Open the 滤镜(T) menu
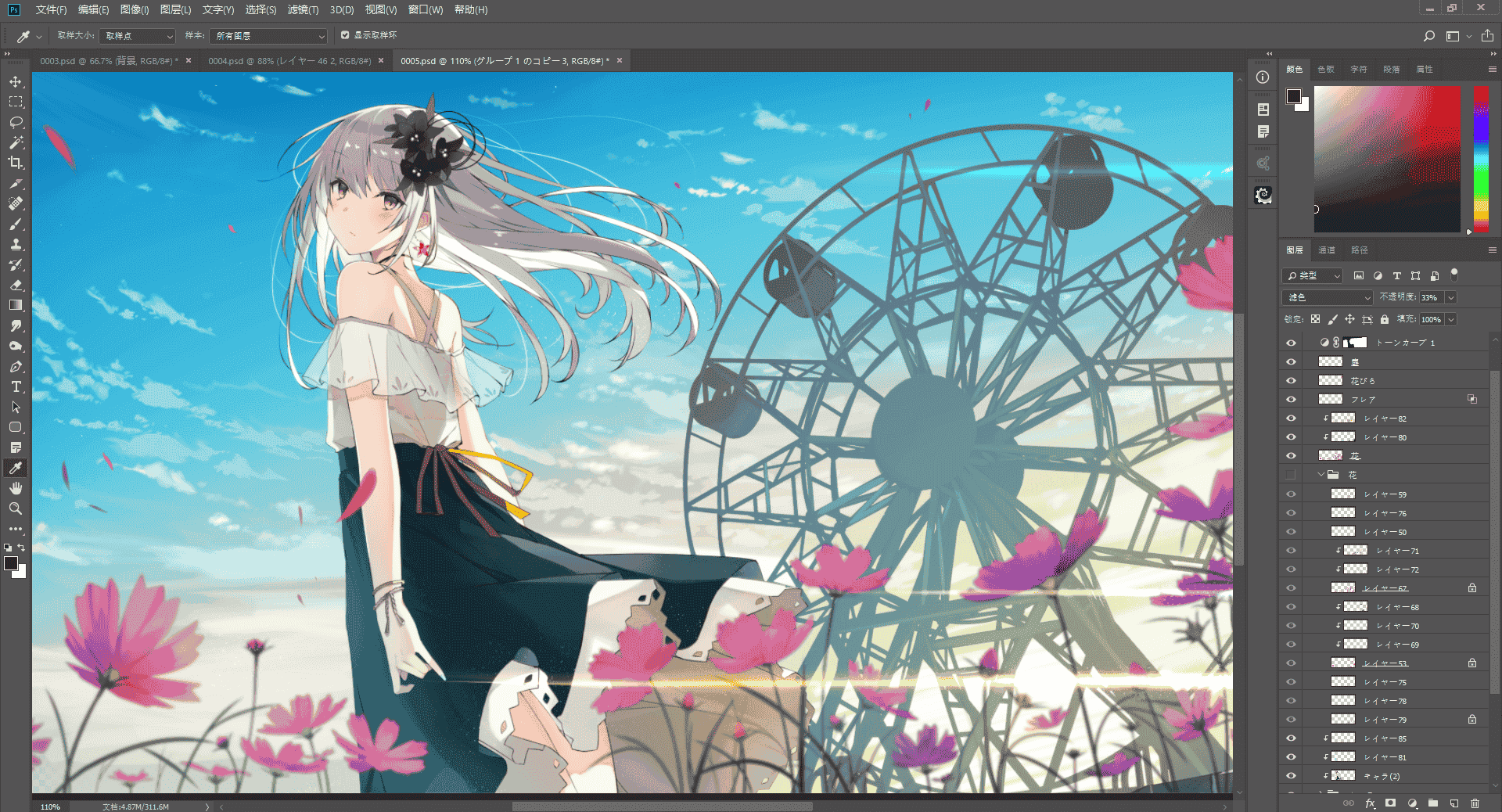Viewport: 1502px width, 812px height. tap(303, 10)
